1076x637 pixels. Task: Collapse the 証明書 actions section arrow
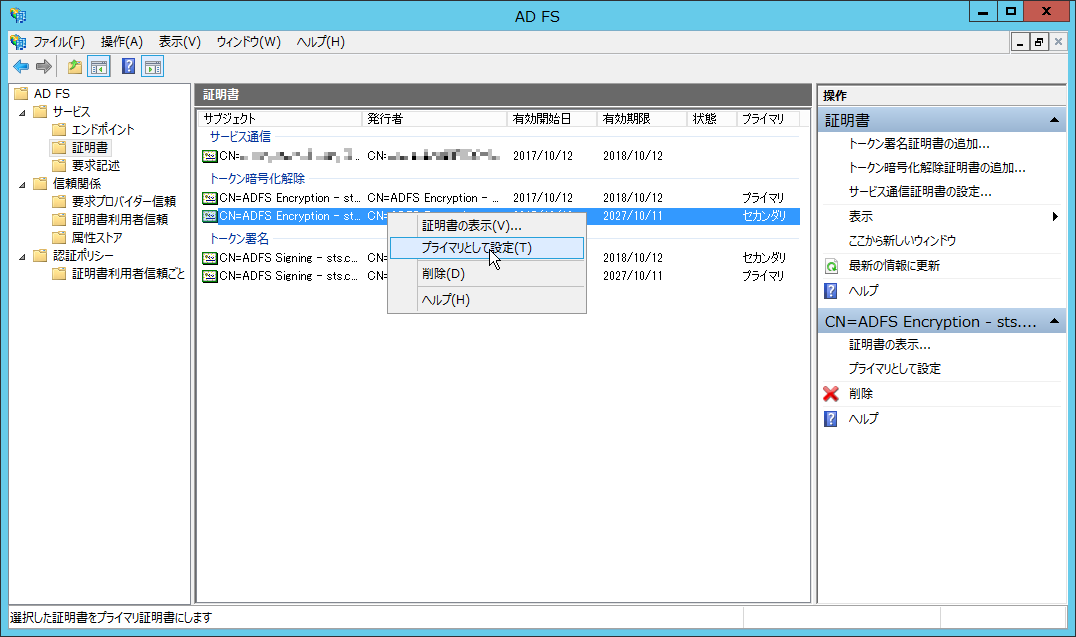1054,120
